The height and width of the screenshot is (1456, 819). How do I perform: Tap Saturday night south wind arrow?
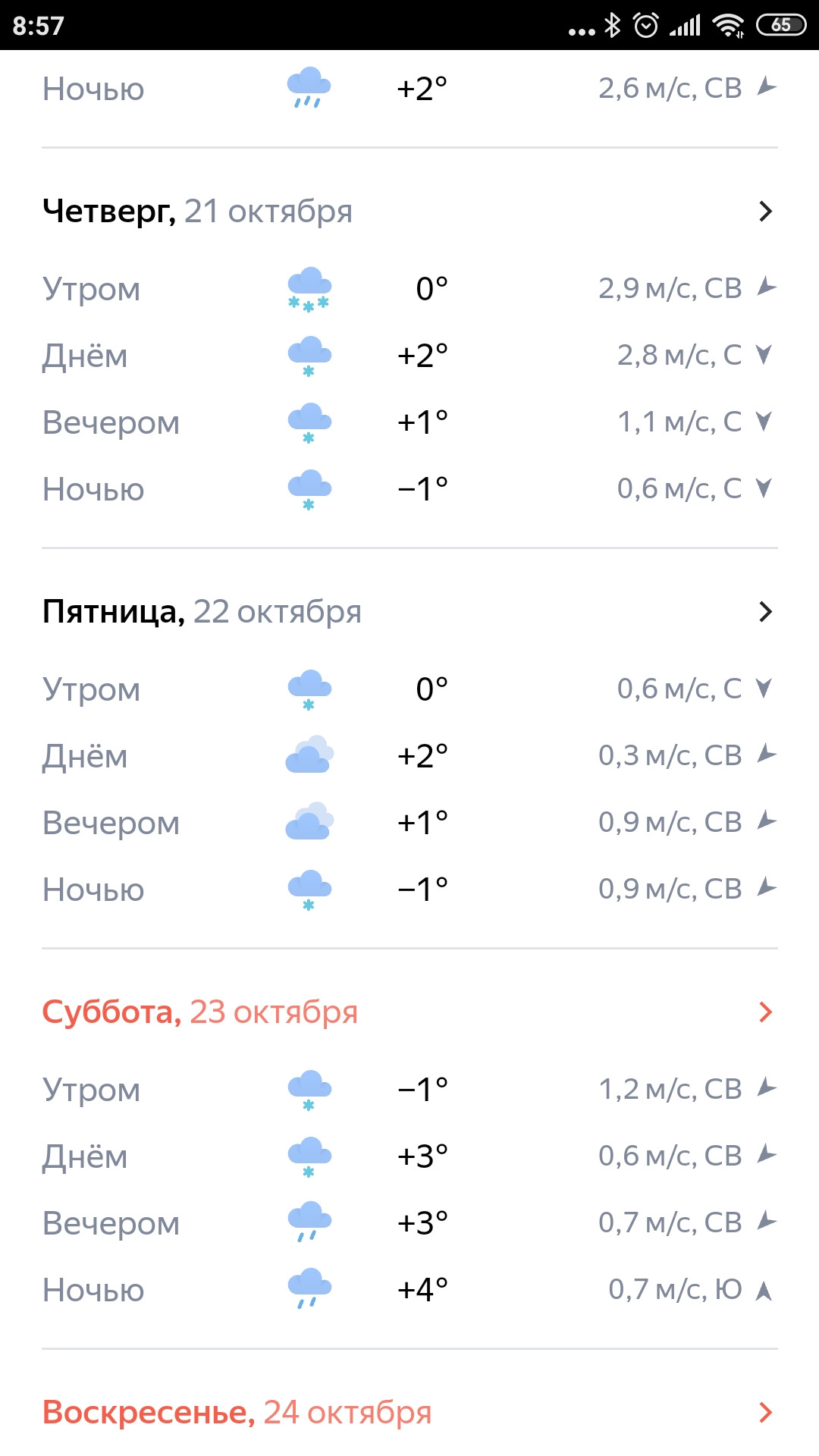pos(764,1290)
